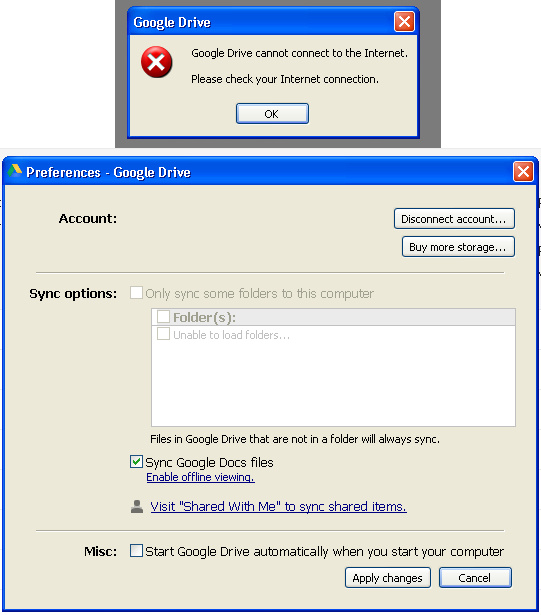Click the Google Drive logo in Preferences title bar
The image size is (541, 615).
[x=15, y=171]
